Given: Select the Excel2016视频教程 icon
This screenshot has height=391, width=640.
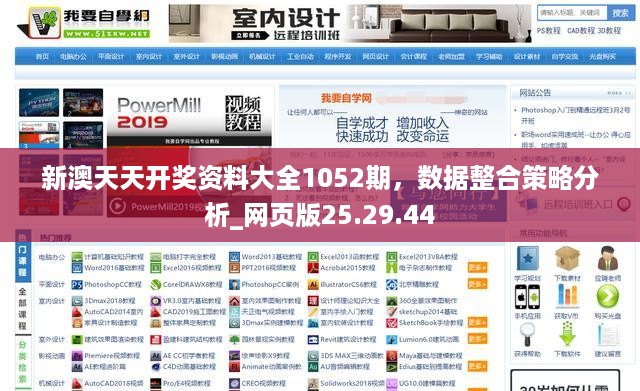Looking at the screenshot, I should 156,268.
